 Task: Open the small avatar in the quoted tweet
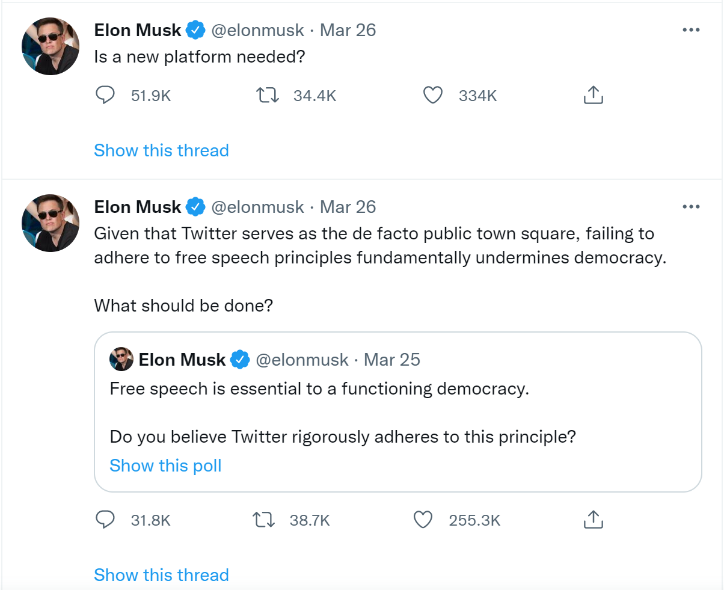pos(121,359)
